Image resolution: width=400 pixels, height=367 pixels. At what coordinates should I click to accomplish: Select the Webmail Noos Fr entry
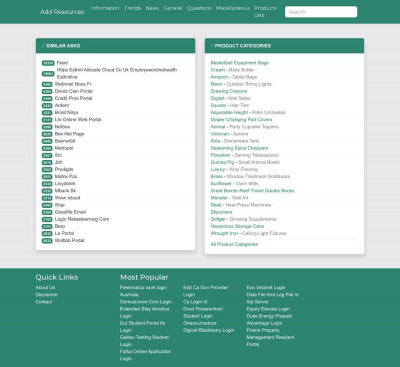coord(73,84)
